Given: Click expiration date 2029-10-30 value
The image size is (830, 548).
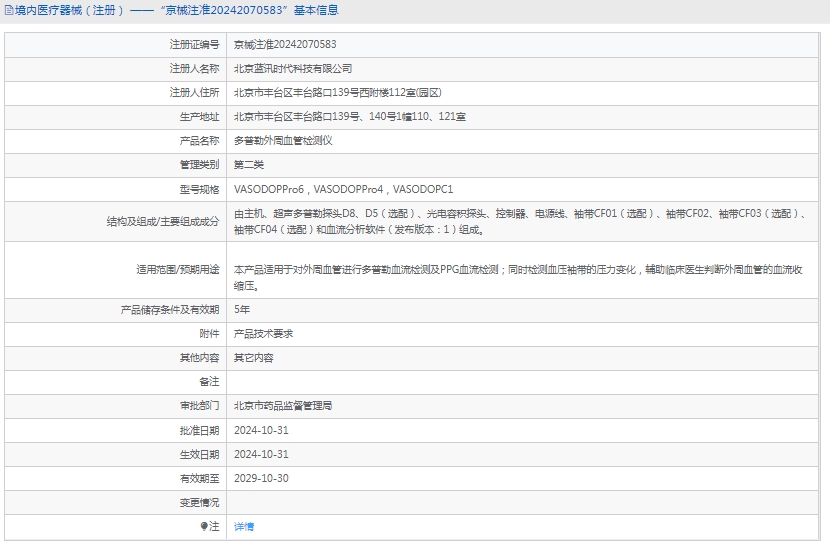Looking at the screenshot, I should pos(261,478).
